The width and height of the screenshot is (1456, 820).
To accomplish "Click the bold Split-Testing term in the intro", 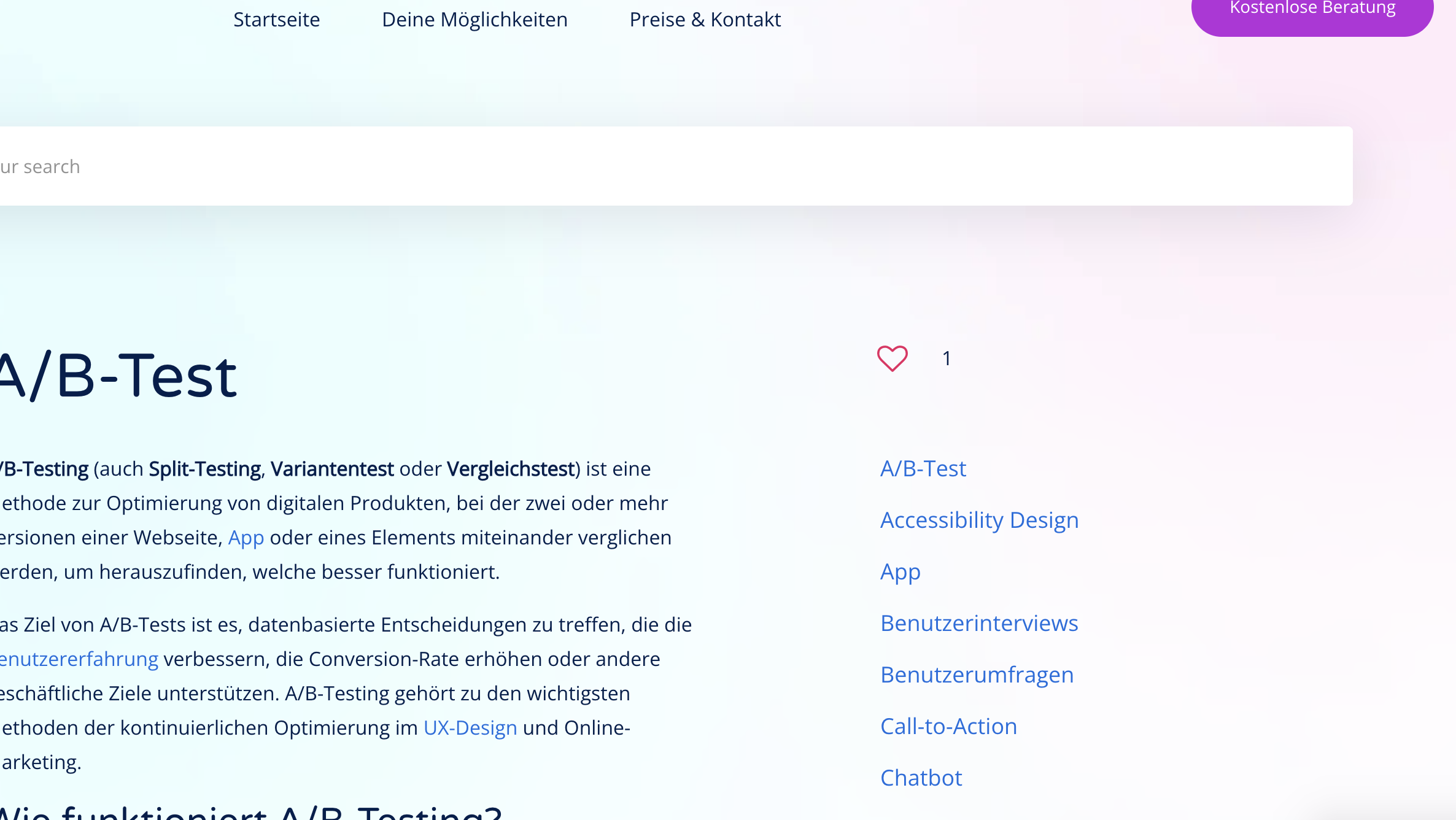I will coord(204,469).
